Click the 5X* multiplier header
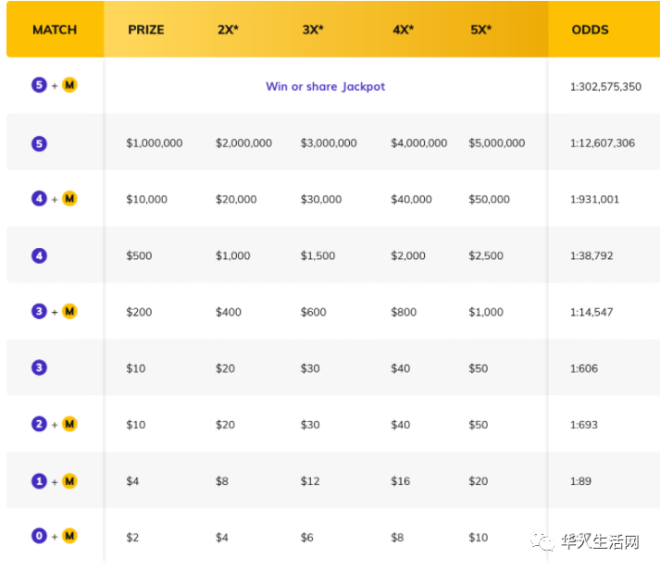The height and width of the screenshot is (570, 660). [481, 29]
